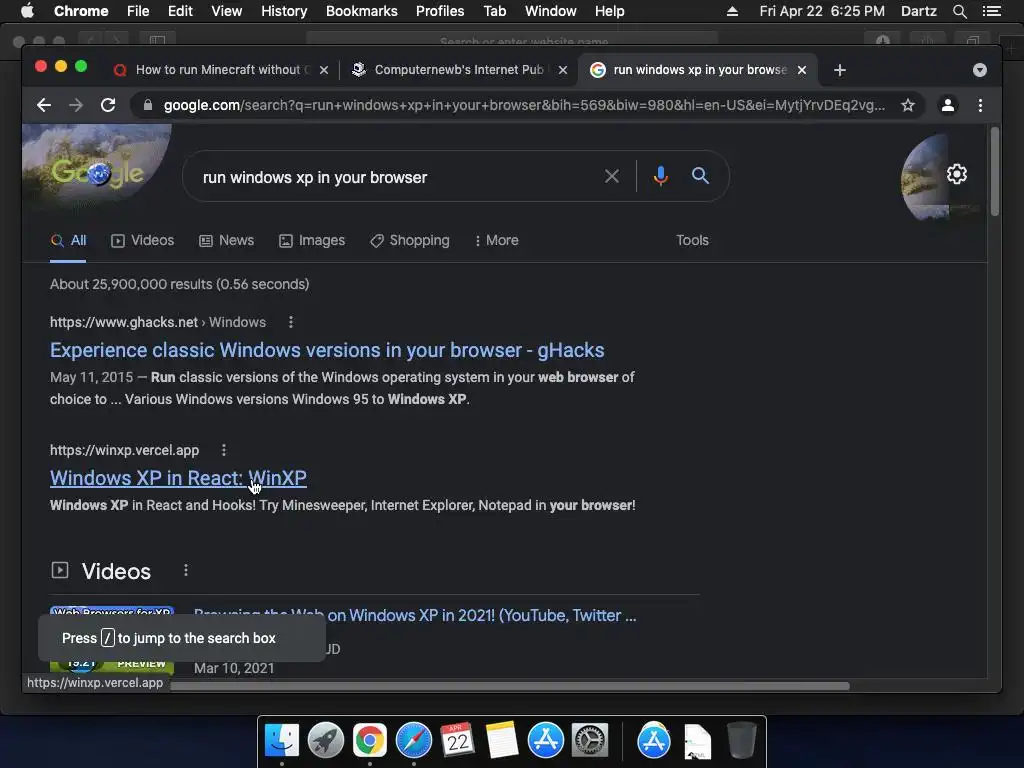Open the Chrome profile avatar icon
The height and width of the screenshot is (768, 1024).
click(948, 105)
